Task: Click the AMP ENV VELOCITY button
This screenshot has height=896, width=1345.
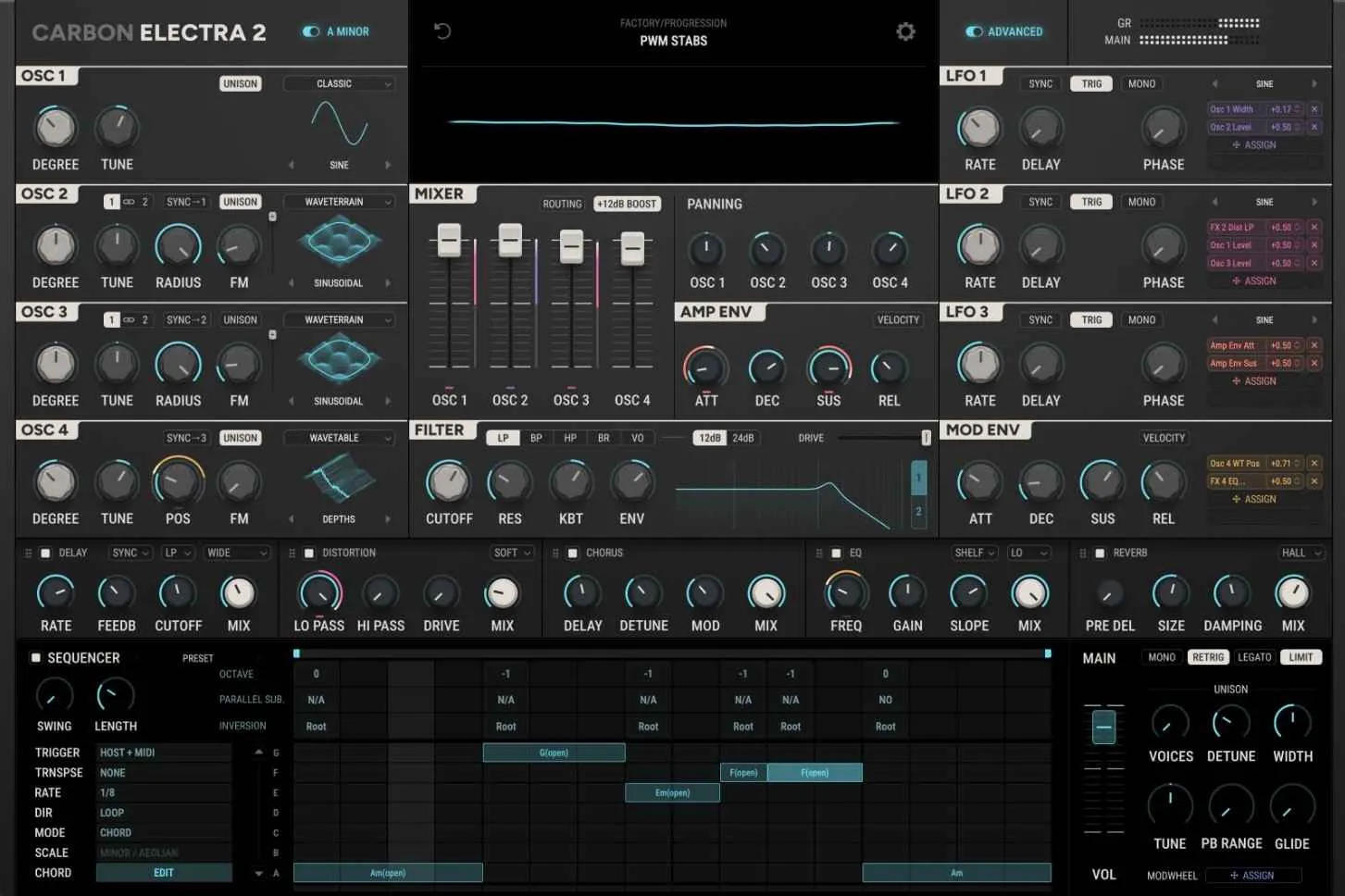Action: pos(898,319)
